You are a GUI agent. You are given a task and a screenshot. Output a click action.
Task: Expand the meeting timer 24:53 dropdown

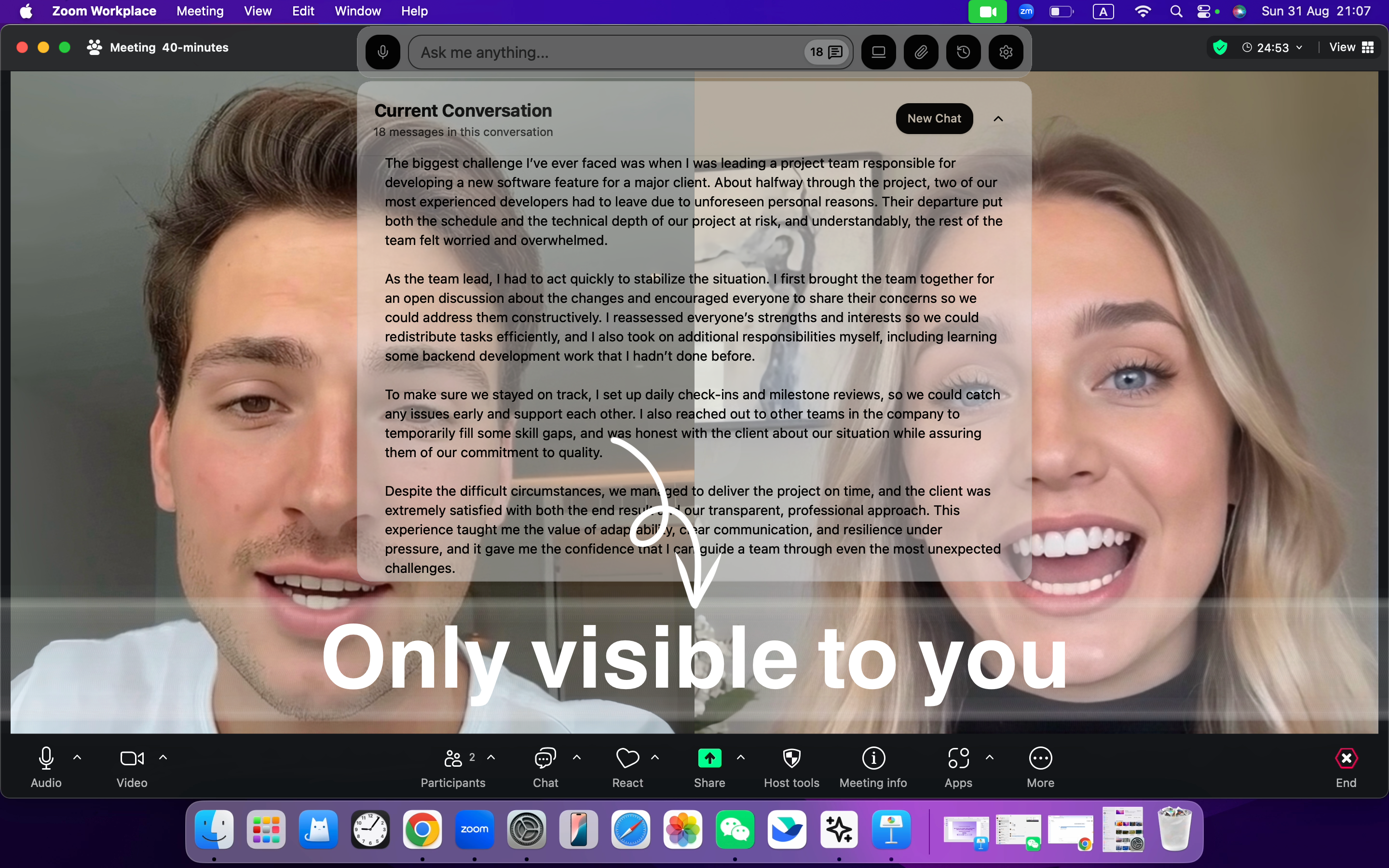pos(1299,48)
